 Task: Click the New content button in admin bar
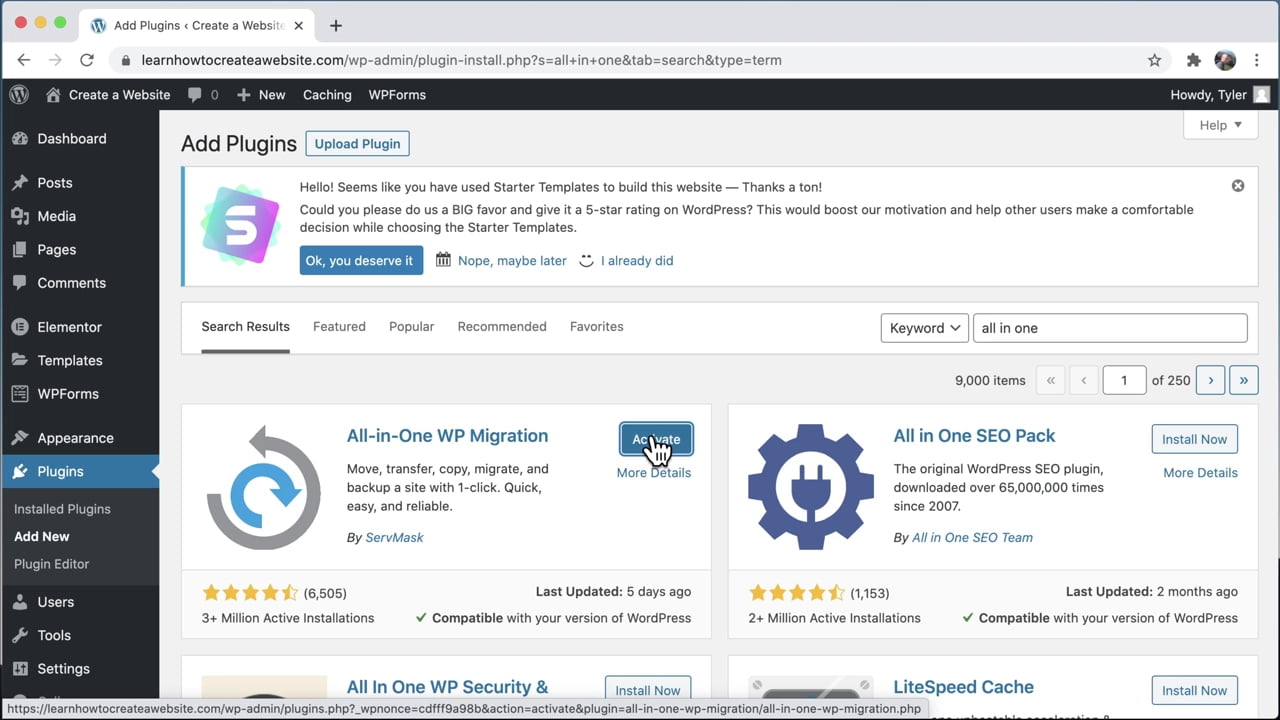[261, 95]
